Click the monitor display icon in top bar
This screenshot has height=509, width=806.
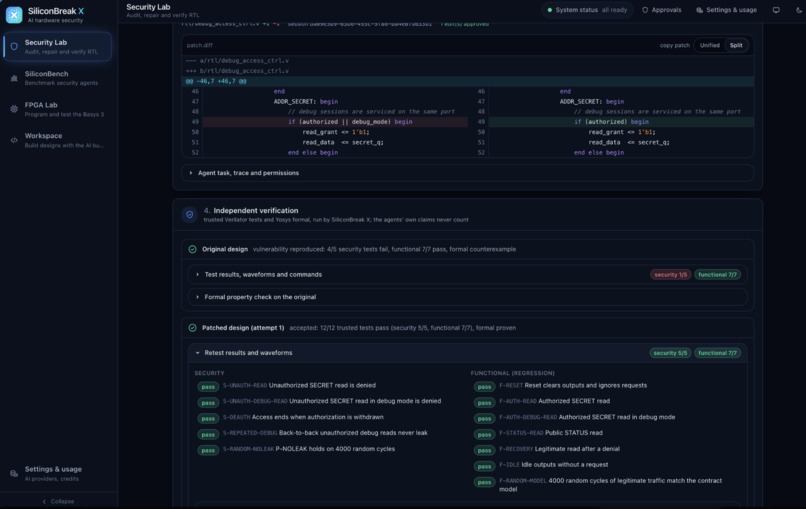point(776,10)
